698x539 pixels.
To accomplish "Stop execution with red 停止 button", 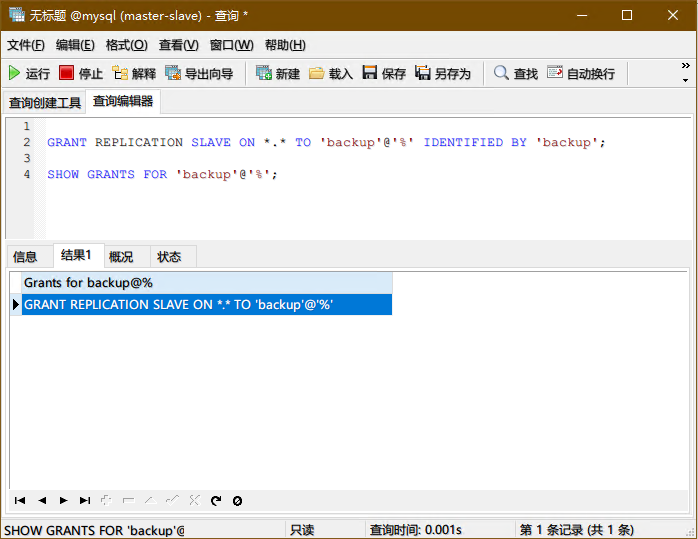I will pos(81,73).
